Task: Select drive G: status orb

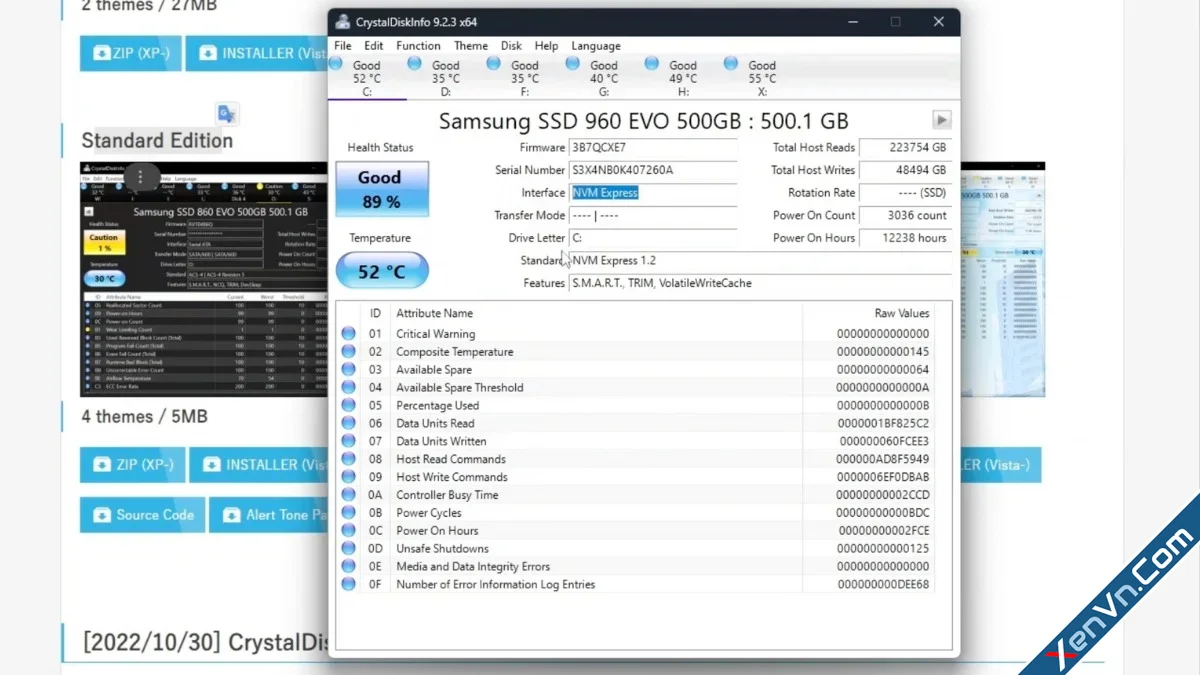Action: coord(572,64)
